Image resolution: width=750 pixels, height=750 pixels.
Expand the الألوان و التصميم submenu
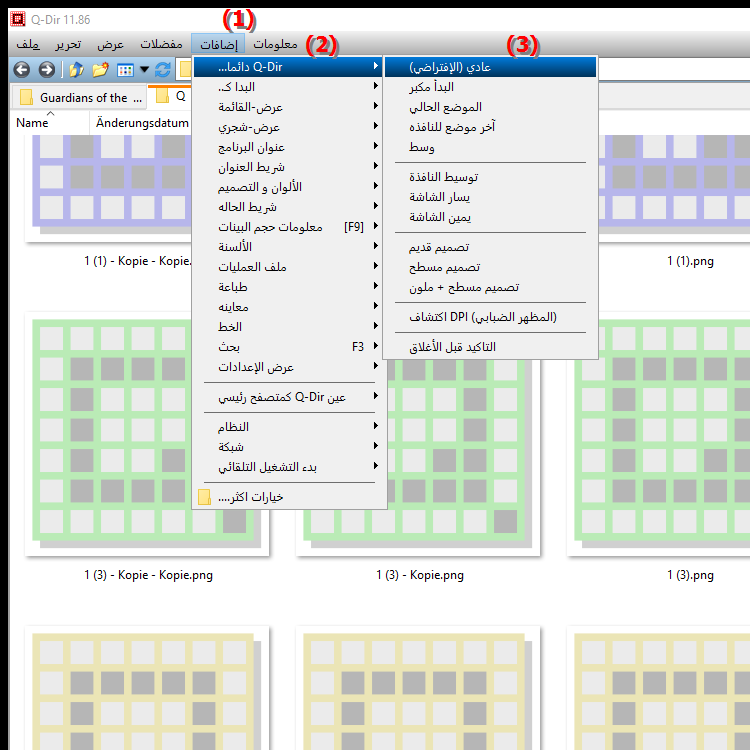pyautogui.click(x=288, y=187)
